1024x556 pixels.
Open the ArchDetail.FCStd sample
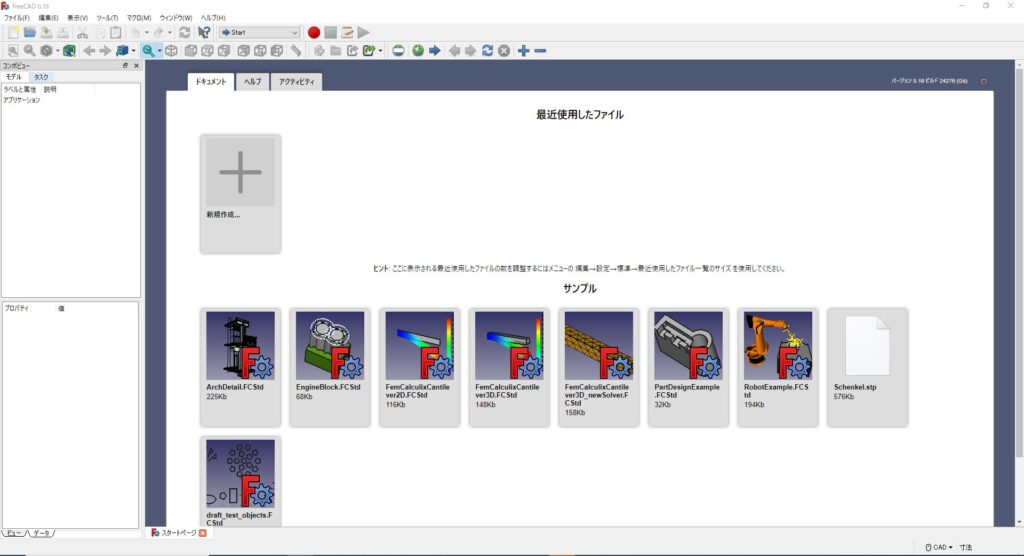point(240,367)
